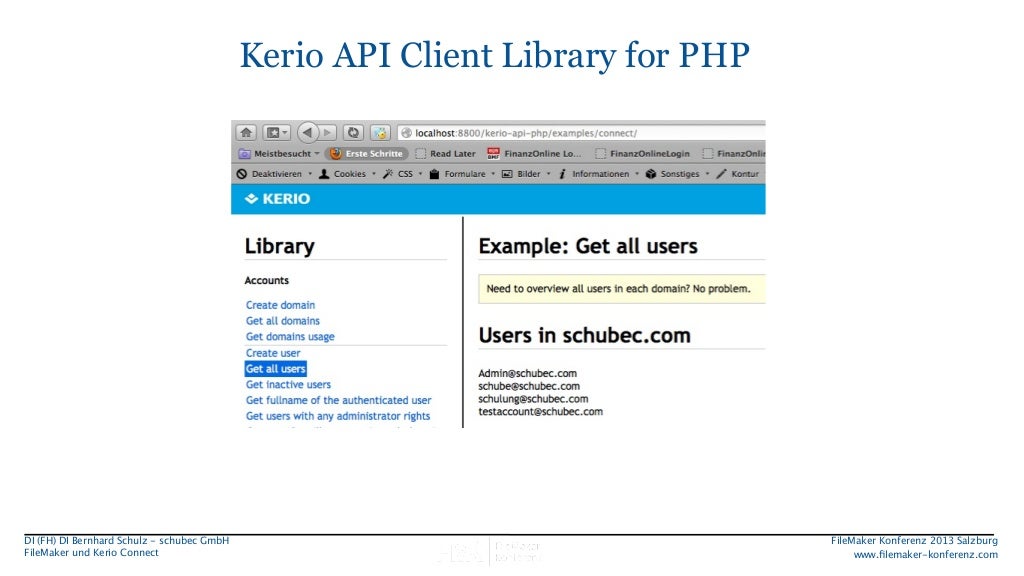Open Get fullname of the authenticated user
This screenshot has width=1024, height=576.
pos(338,400)
